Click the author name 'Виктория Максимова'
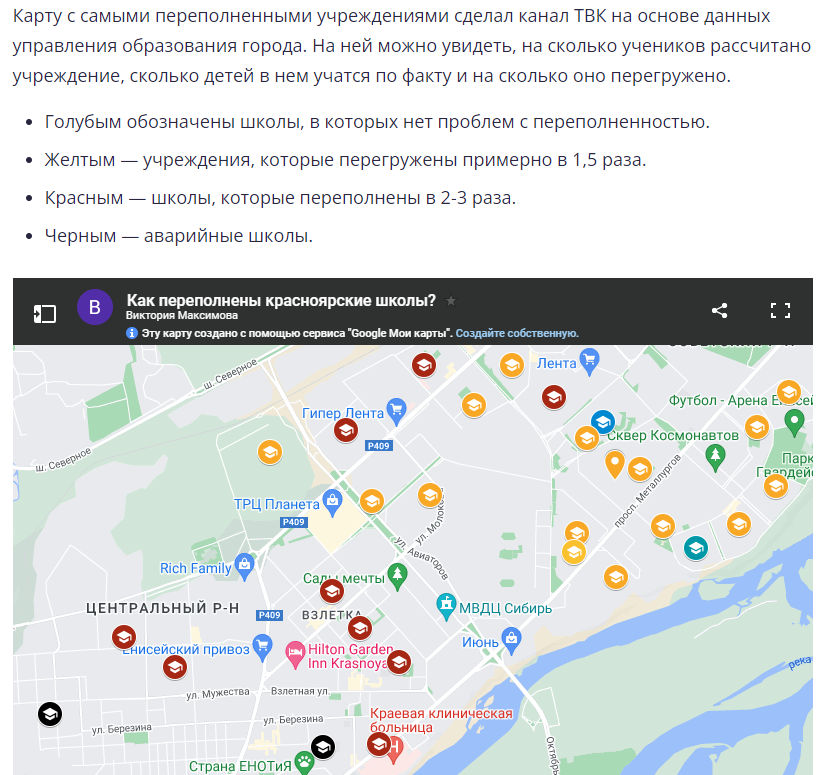The height and width of the screenshot is (775, 821). tap(182, 315)
